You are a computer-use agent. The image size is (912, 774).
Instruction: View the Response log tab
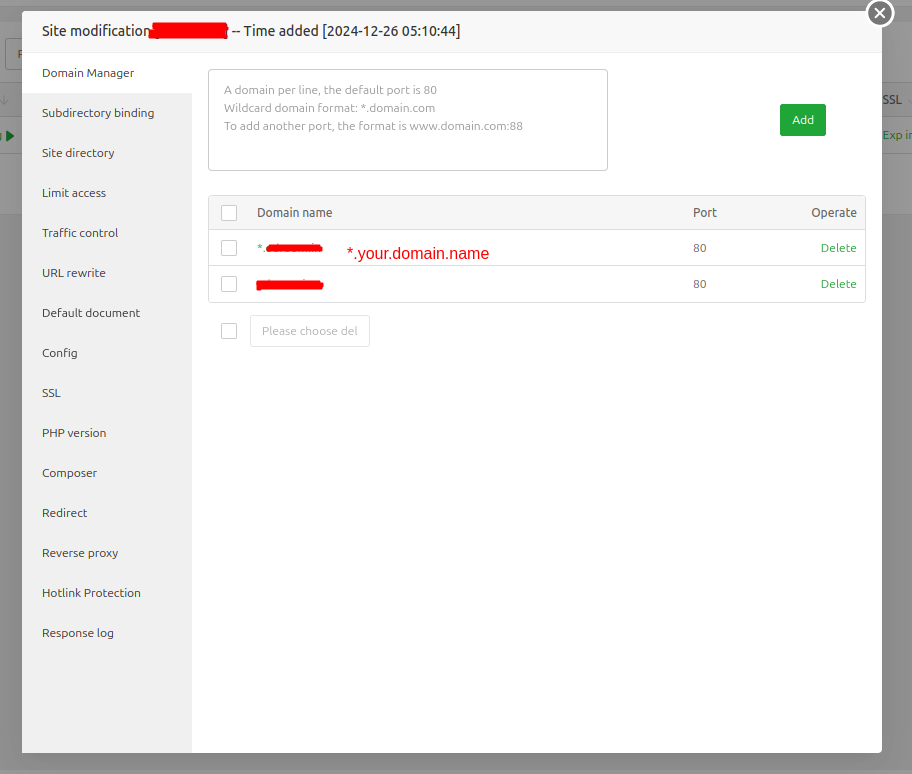point(78,633)
